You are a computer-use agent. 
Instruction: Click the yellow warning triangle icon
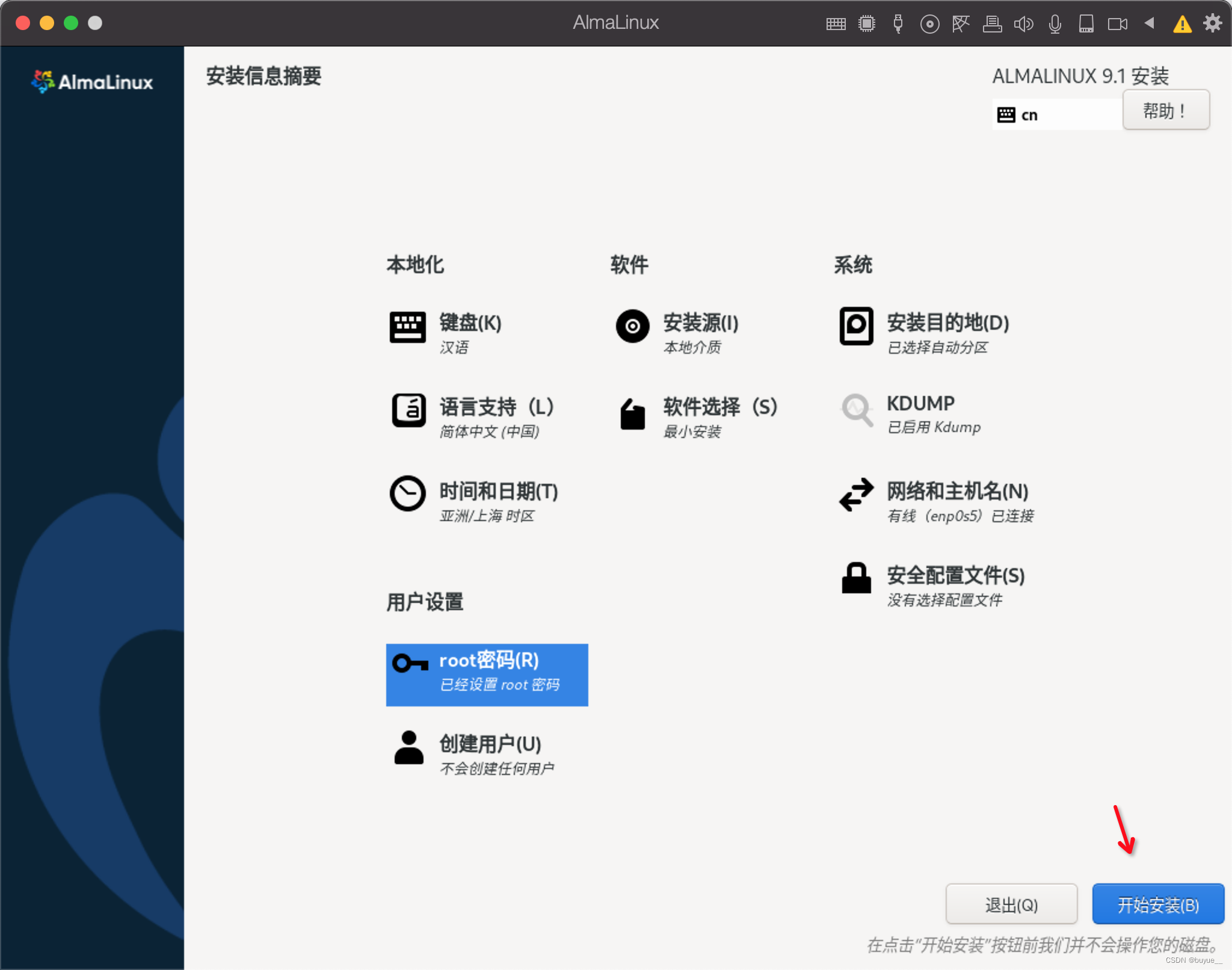click(x=1182, y=23)
